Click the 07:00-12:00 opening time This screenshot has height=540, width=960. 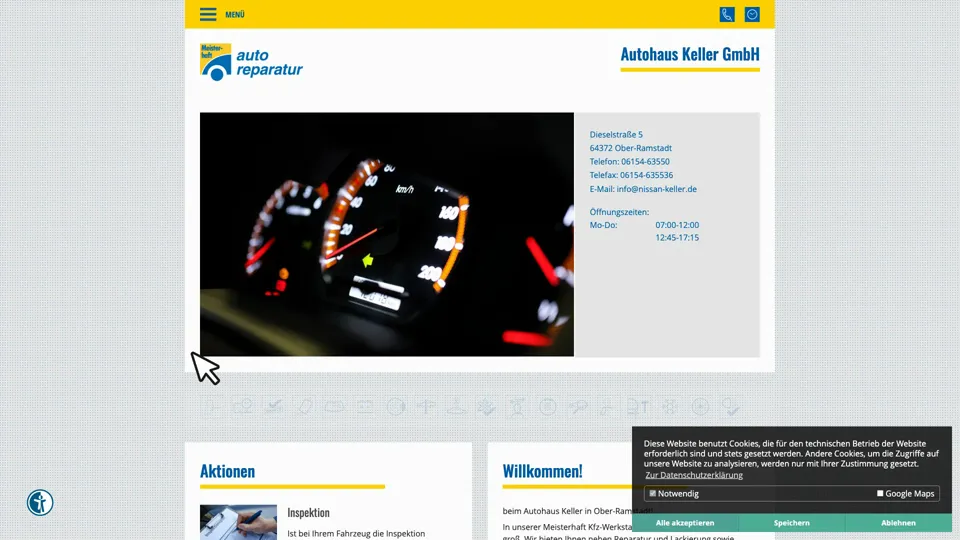click(x=677, y=225)
